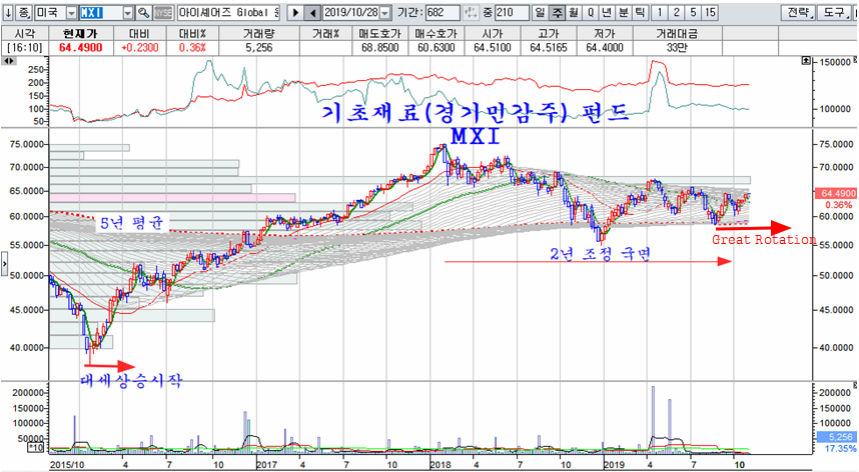Viewport: 859px width, 472px height.
Task: Click the Great Rotation annotation text
Action: click(x=764, y=239)
